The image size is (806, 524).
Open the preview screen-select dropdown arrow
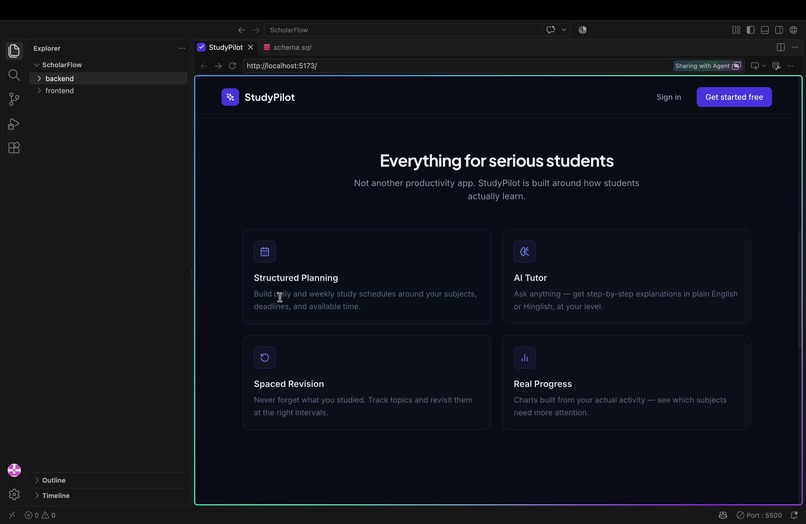click(763, 66)
